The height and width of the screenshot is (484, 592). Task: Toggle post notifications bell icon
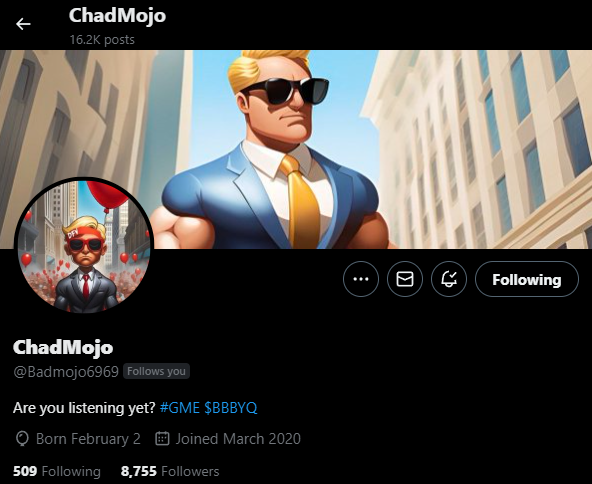[x=449, y=279]
